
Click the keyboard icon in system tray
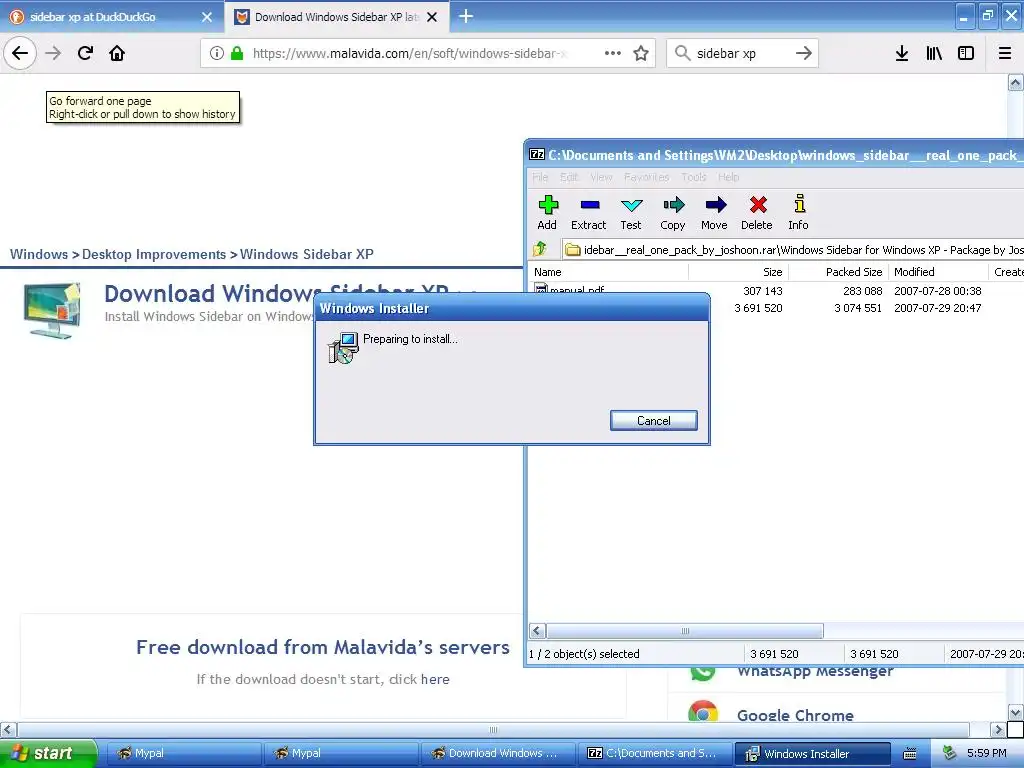point(910,754)
